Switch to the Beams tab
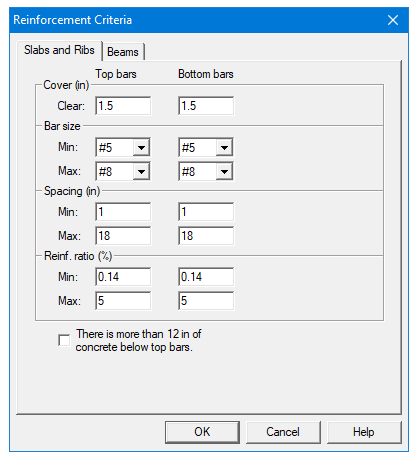This screenshot has width=419, height=460. 123,52
